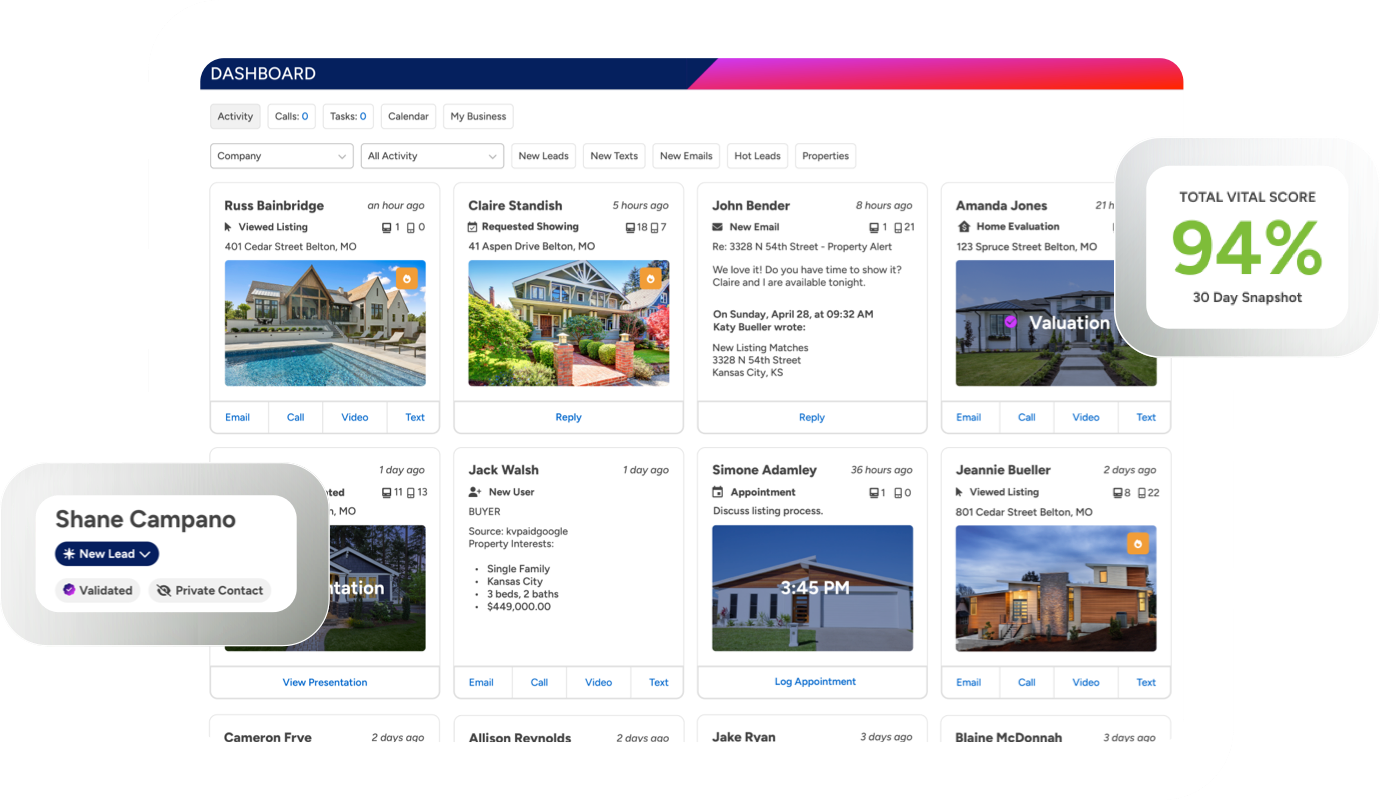Viewport: 1380px width, 800px height.
Task: Open the Company filter dropdown
Action: point(281,156)
